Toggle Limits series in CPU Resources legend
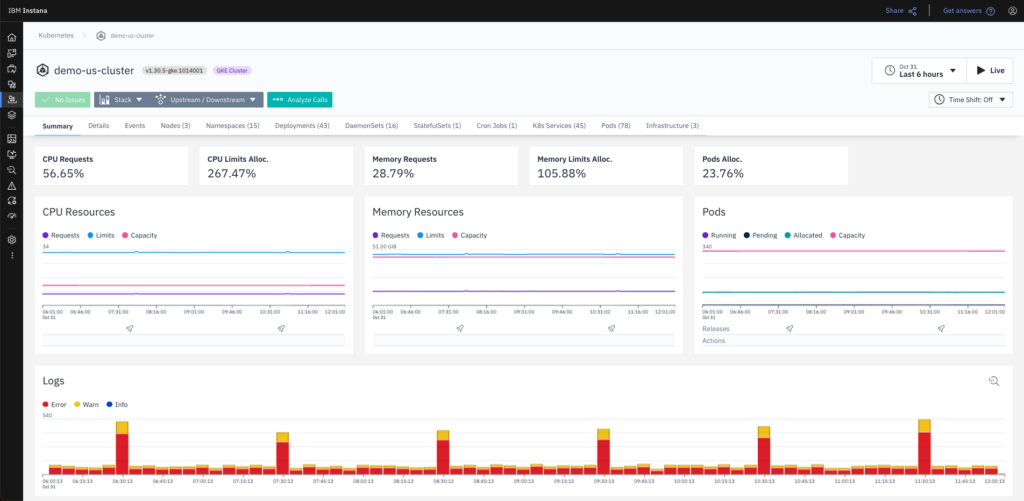 (x=101, y=235)
